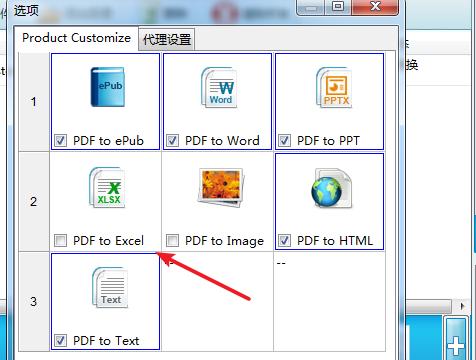Switch to the Product Customize tab
This screenshot has height=360, width=476.
click(76, 38)
